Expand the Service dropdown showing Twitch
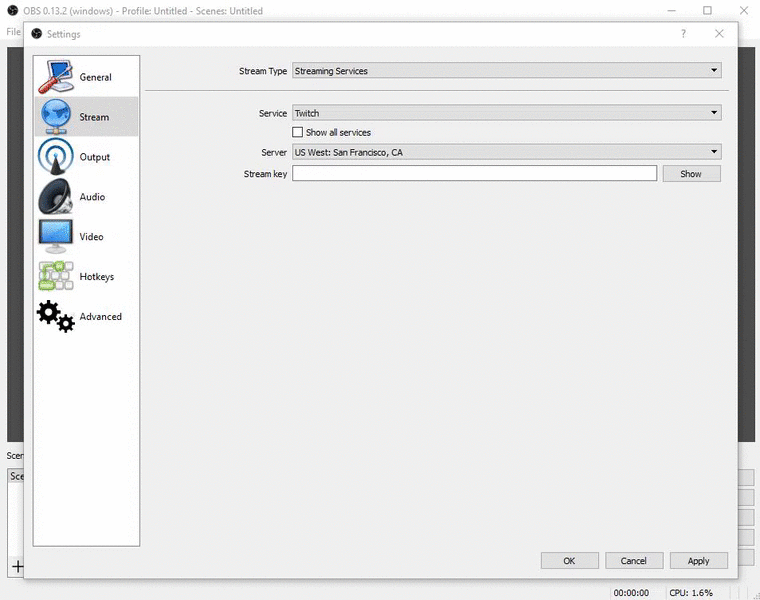The height and width of the screenshot is (600, 760). pos(507,112)
